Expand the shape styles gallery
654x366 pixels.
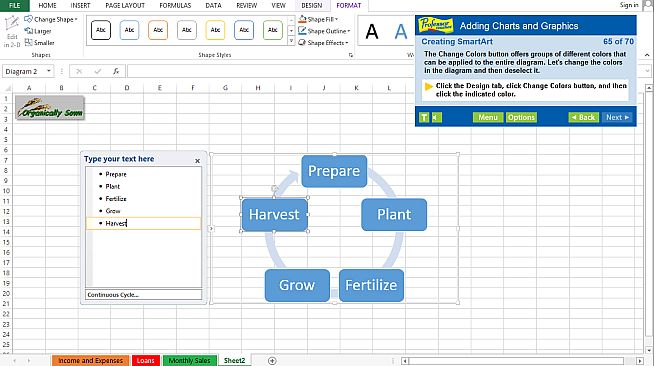(291, 41)
